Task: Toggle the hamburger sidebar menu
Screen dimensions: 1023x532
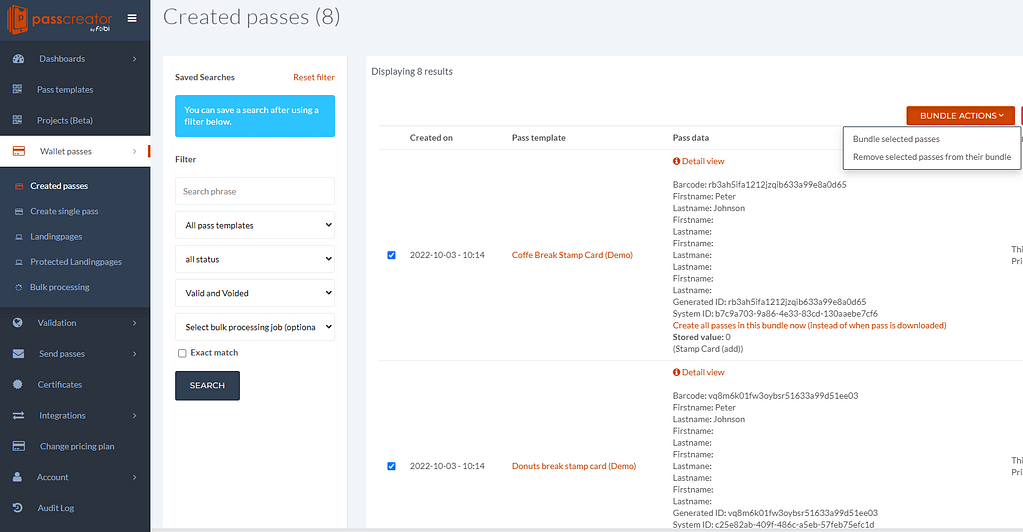Action: (x=132, y=18)
